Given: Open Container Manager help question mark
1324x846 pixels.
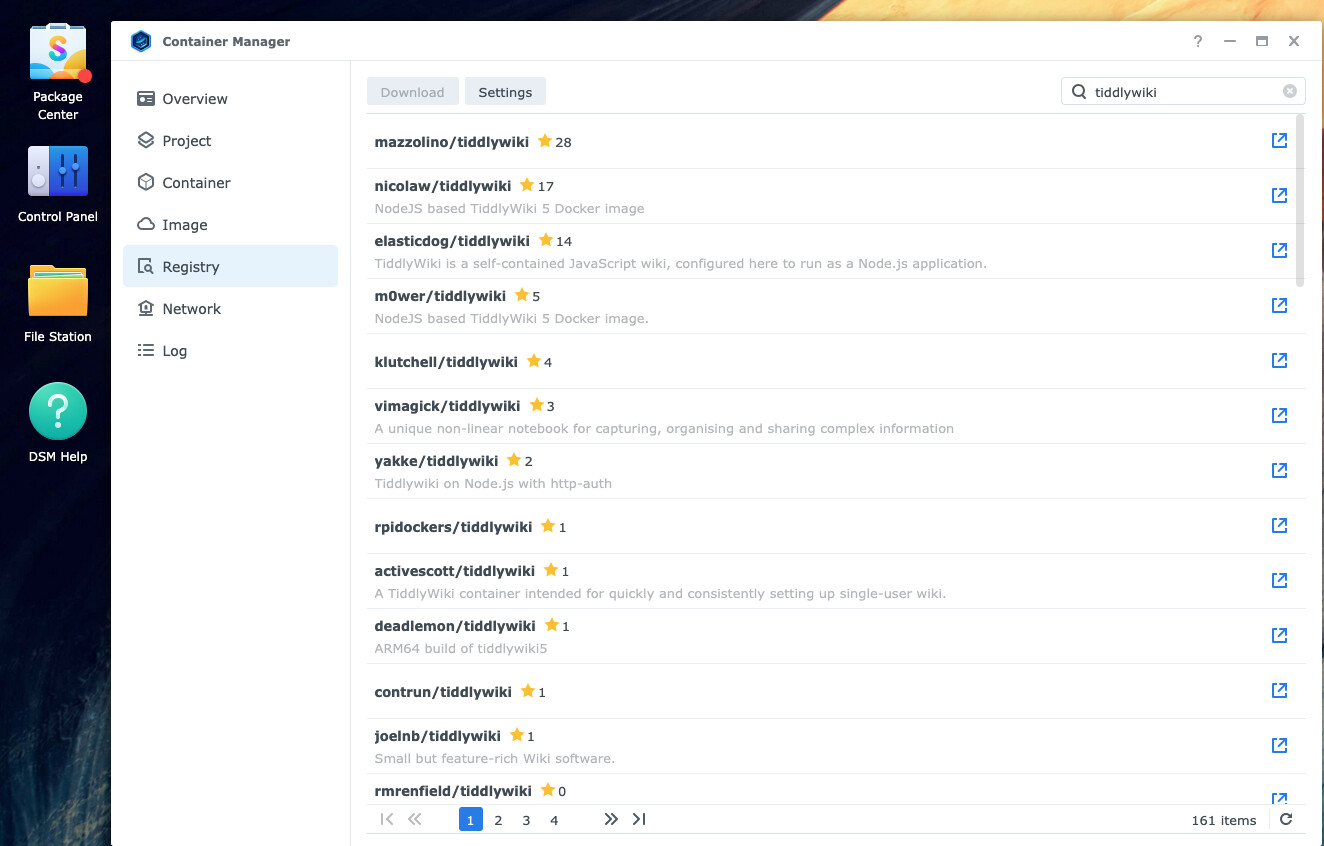Looking at the screenshot, I should coord(1198,41).
